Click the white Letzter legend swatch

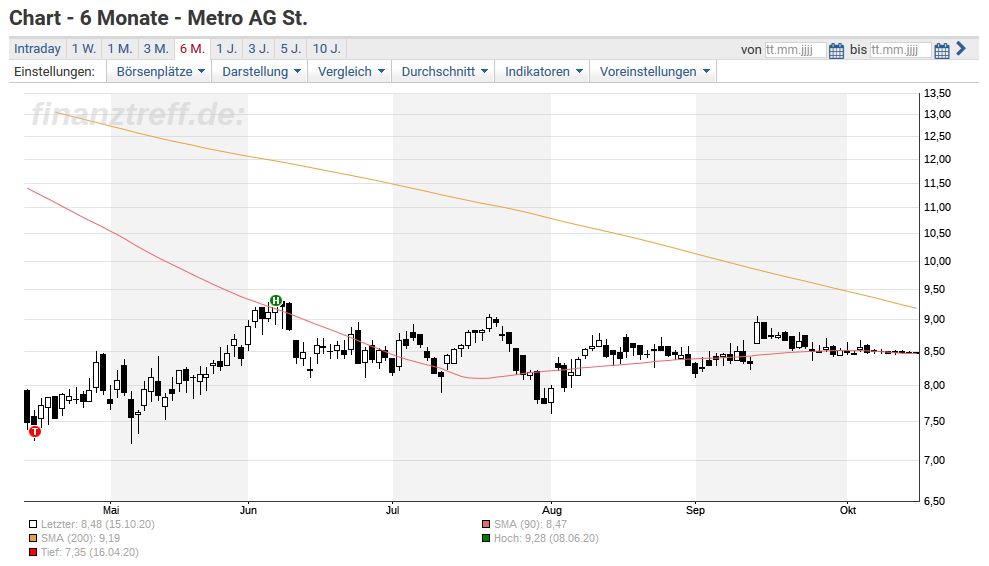[33, 524]
